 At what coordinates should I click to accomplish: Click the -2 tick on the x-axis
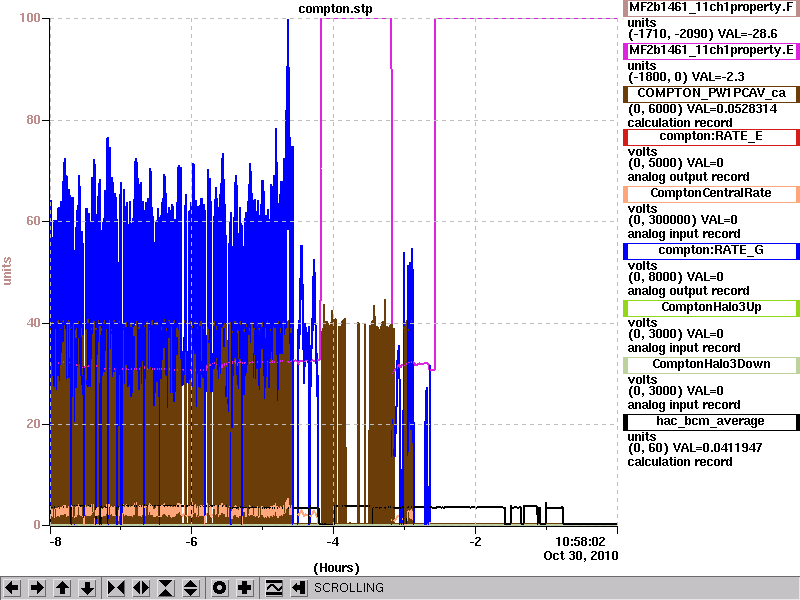point(475,541)
